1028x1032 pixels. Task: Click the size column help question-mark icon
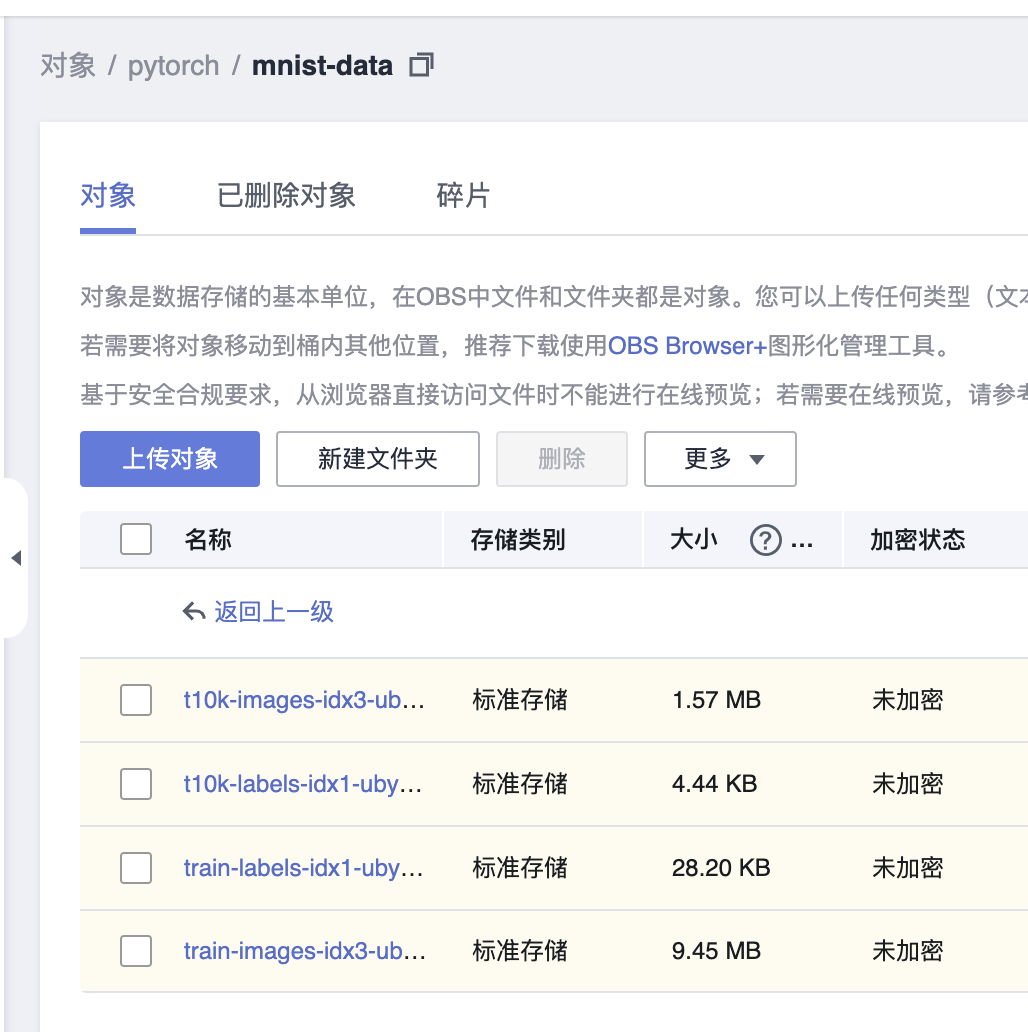click(x=765, y=541)
